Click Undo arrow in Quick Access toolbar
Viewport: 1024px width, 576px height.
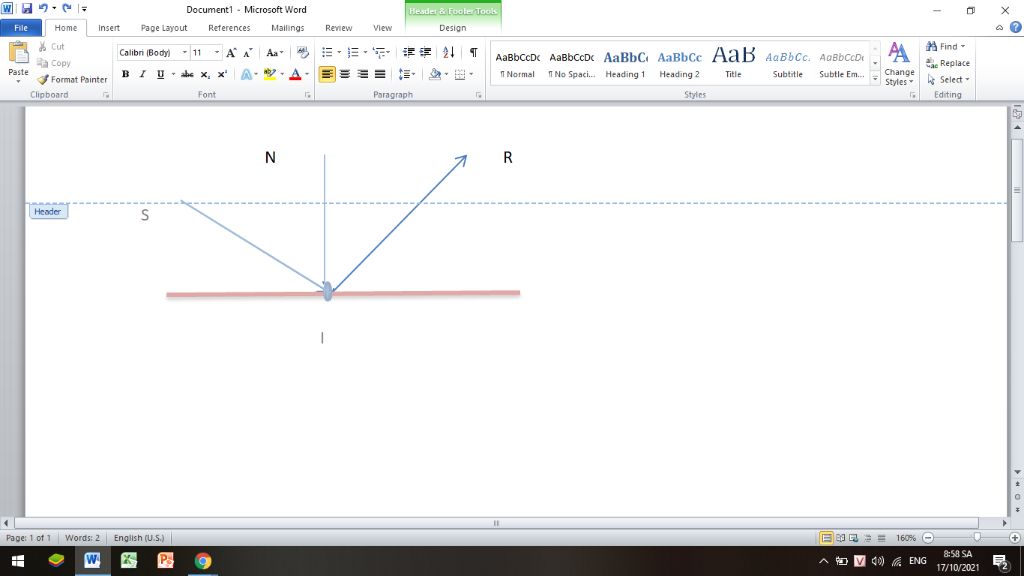click(43, 8)
